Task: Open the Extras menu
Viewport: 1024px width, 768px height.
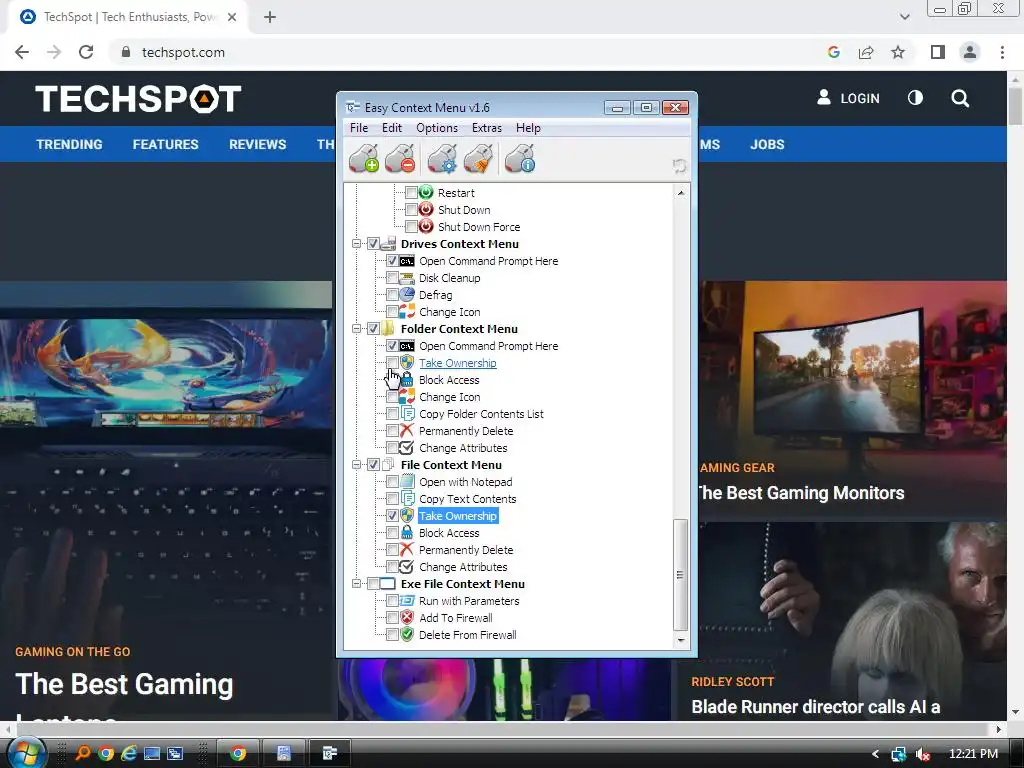Action: tap(487, 128)
